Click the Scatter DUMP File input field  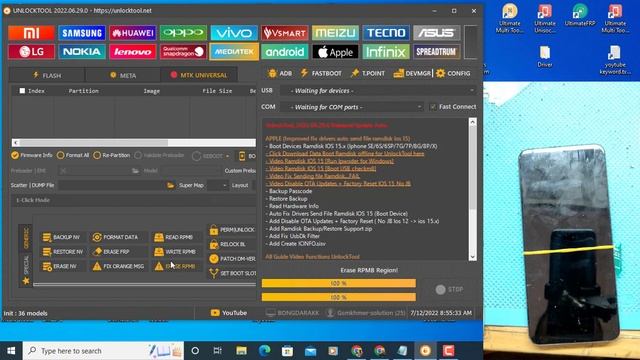pos(112,185)
